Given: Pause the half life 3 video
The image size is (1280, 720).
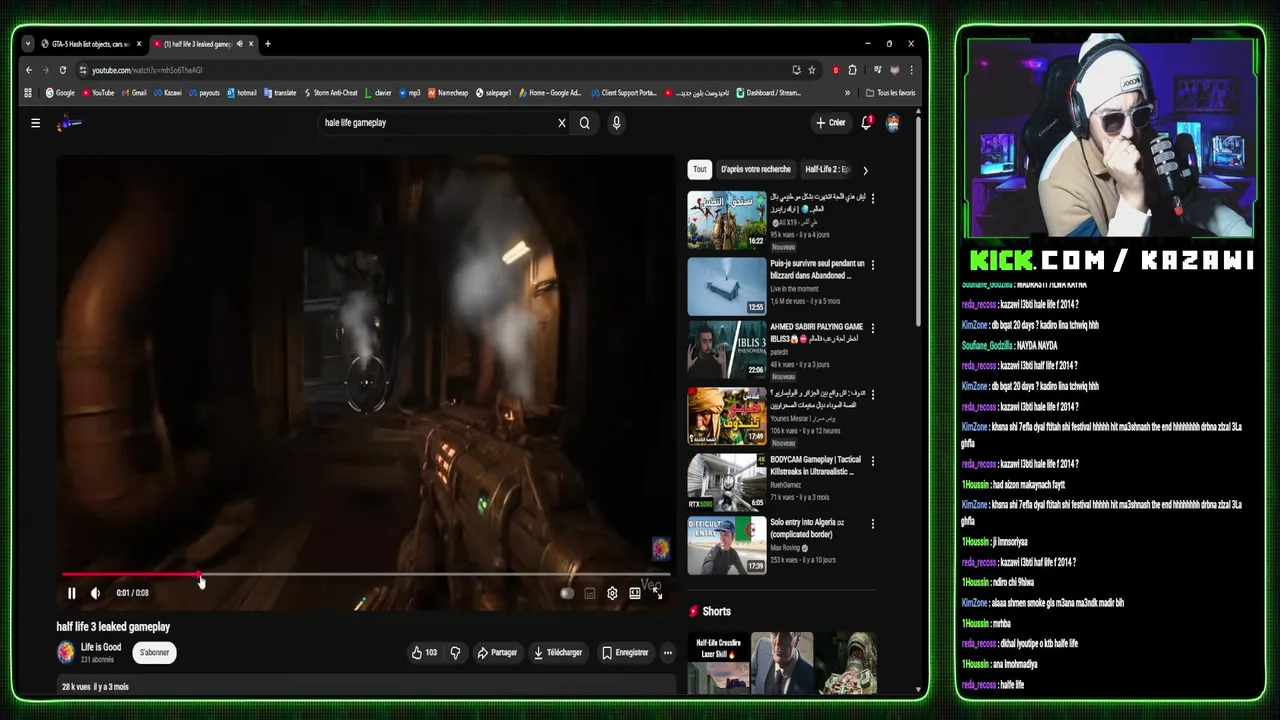Looking at the screenshot, I should click(72, 593).
